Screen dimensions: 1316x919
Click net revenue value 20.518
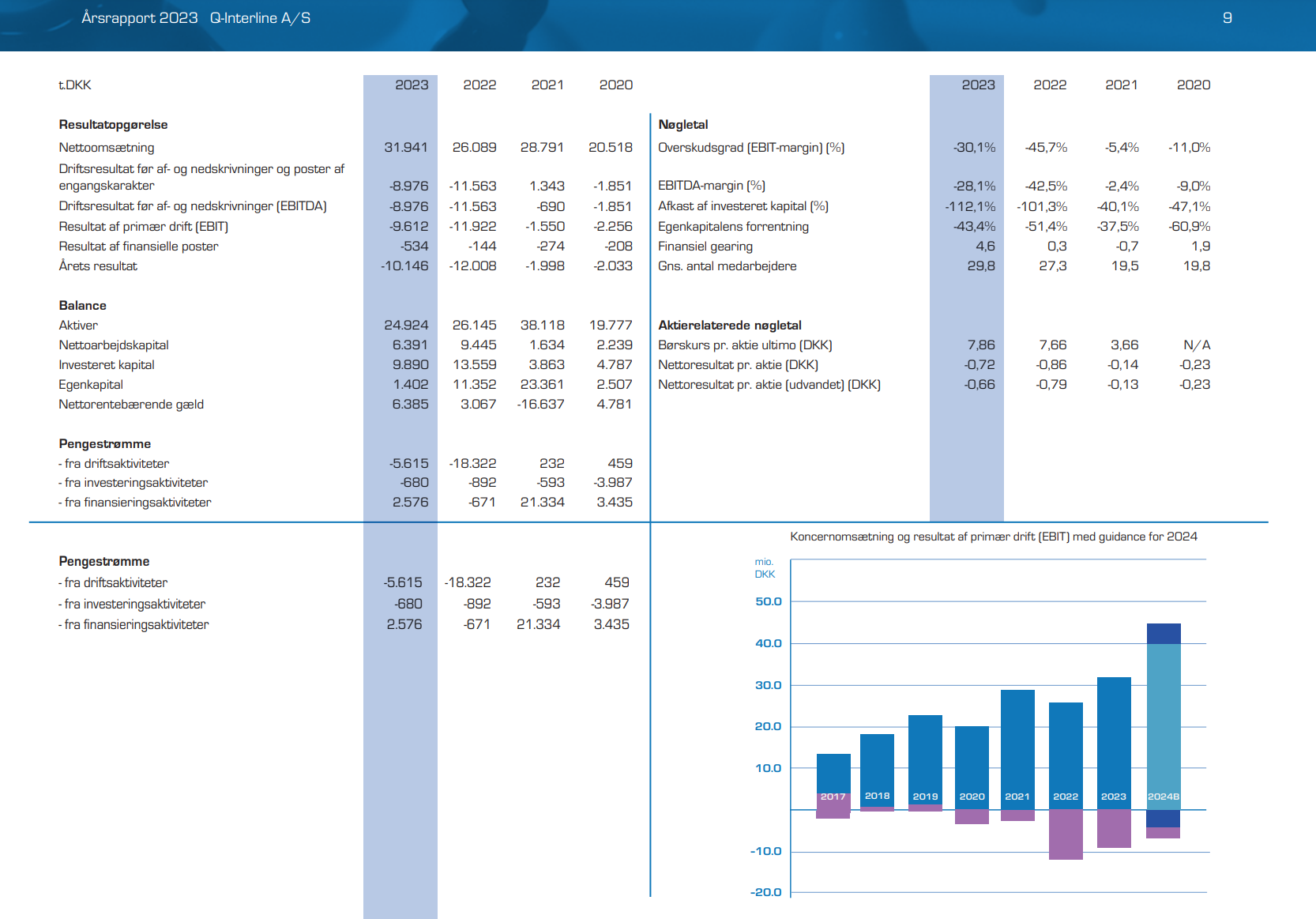(x=610, y=147)
